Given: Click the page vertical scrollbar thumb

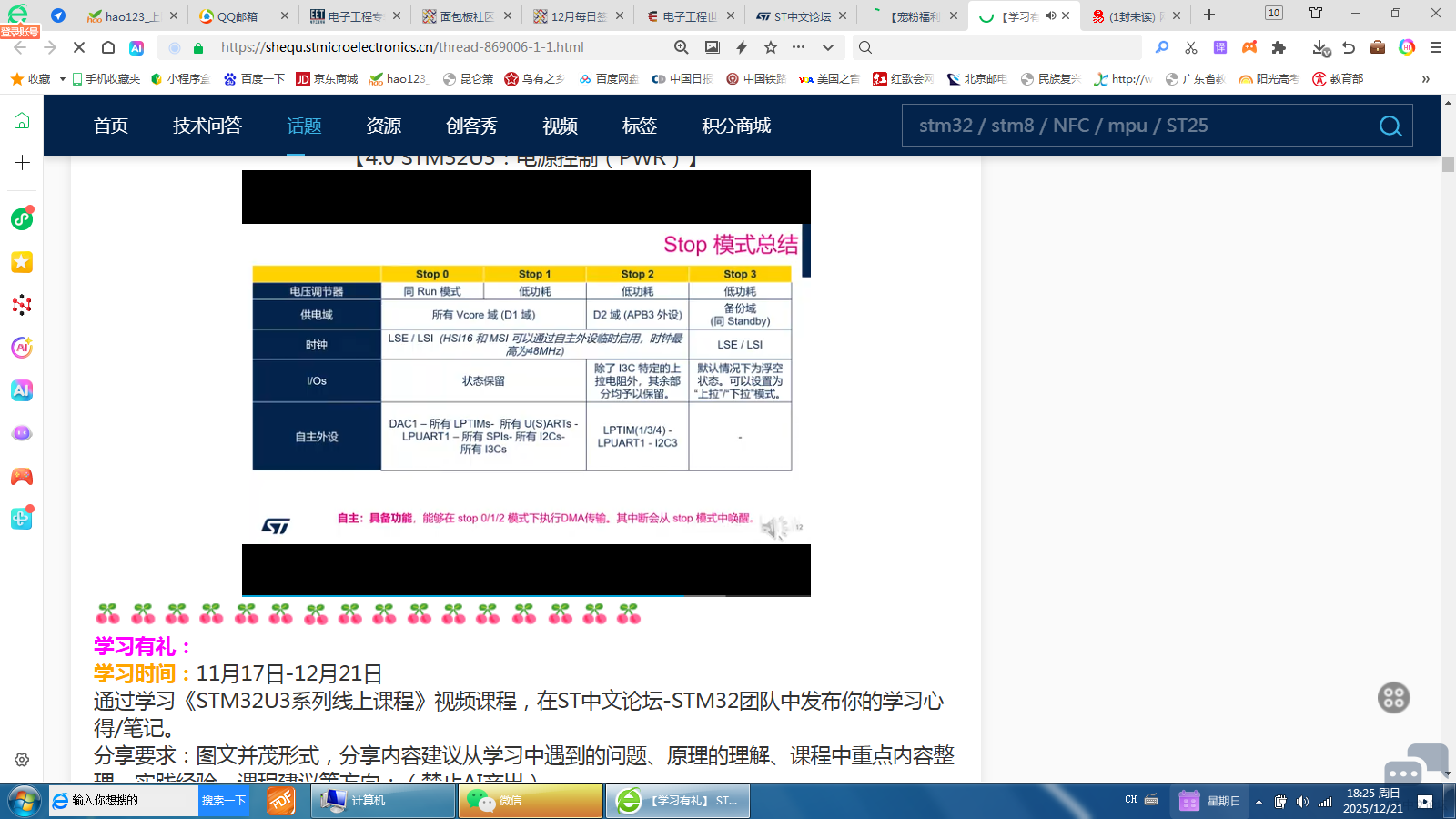Looking at the screenshot, I should click(x=1448, y=165).
